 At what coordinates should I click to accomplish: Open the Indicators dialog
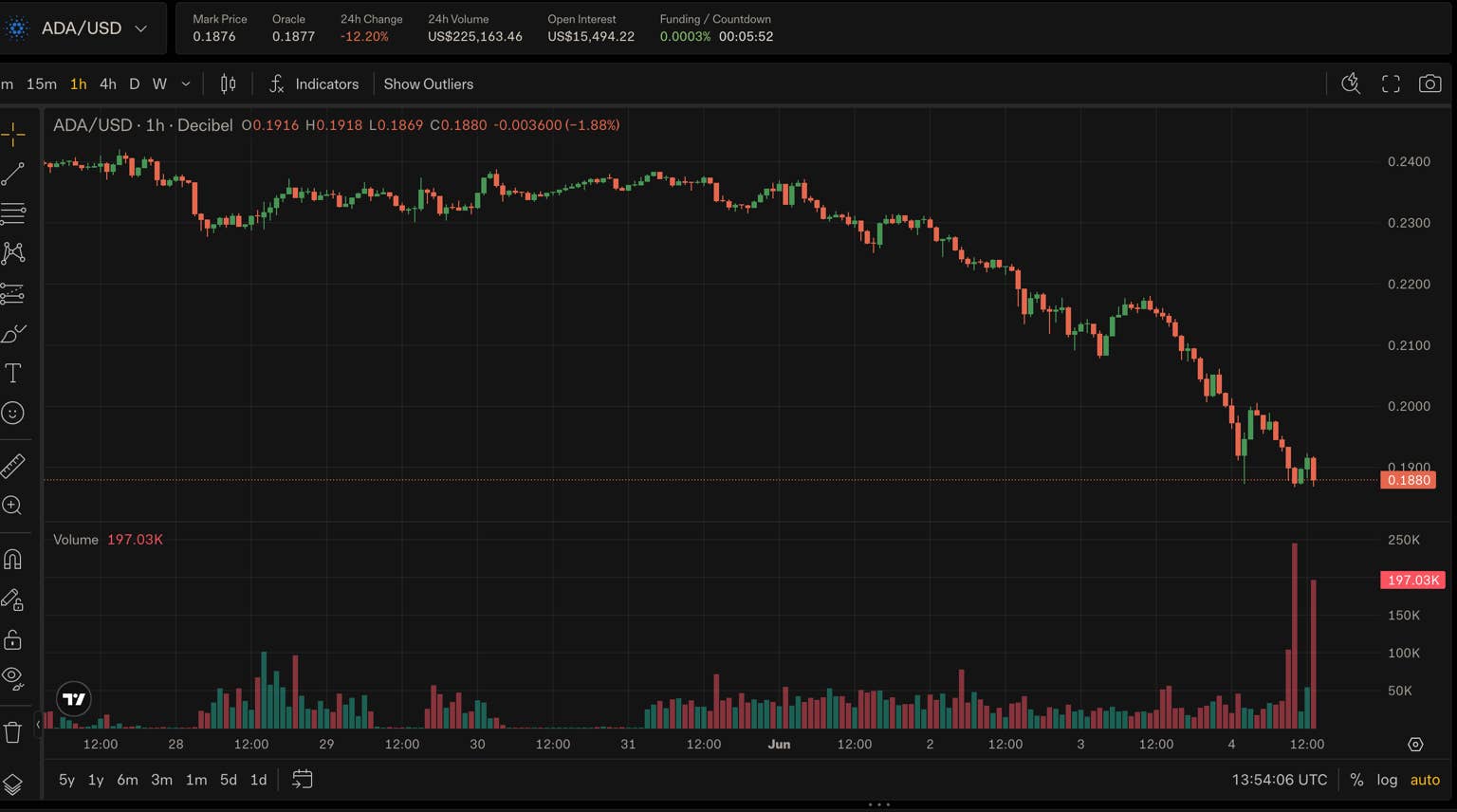tap(314, 84)
